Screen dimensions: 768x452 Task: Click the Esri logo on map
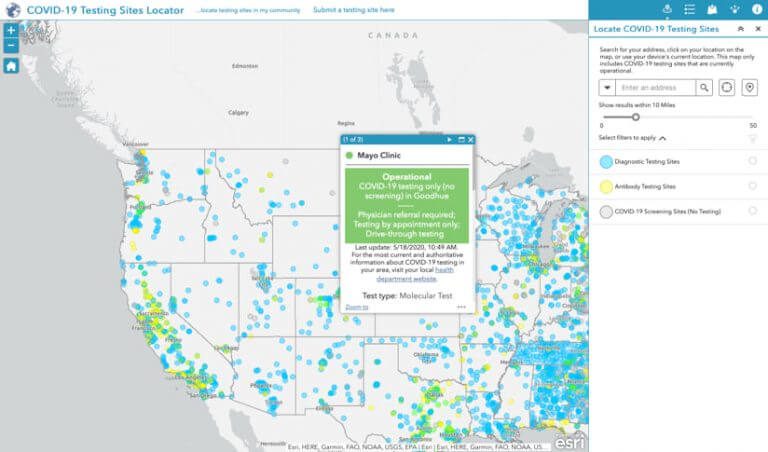point(569,442)
